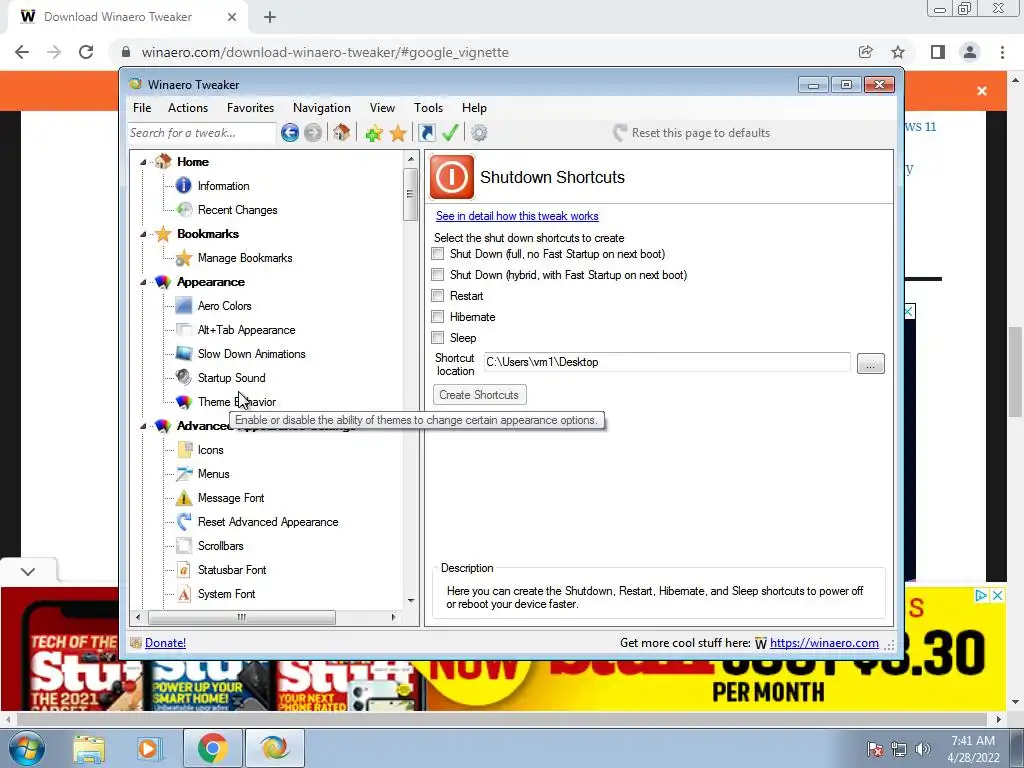Check Shut Down full no Fast Startup
1024x768 pixels.
[x=438, y=254]
